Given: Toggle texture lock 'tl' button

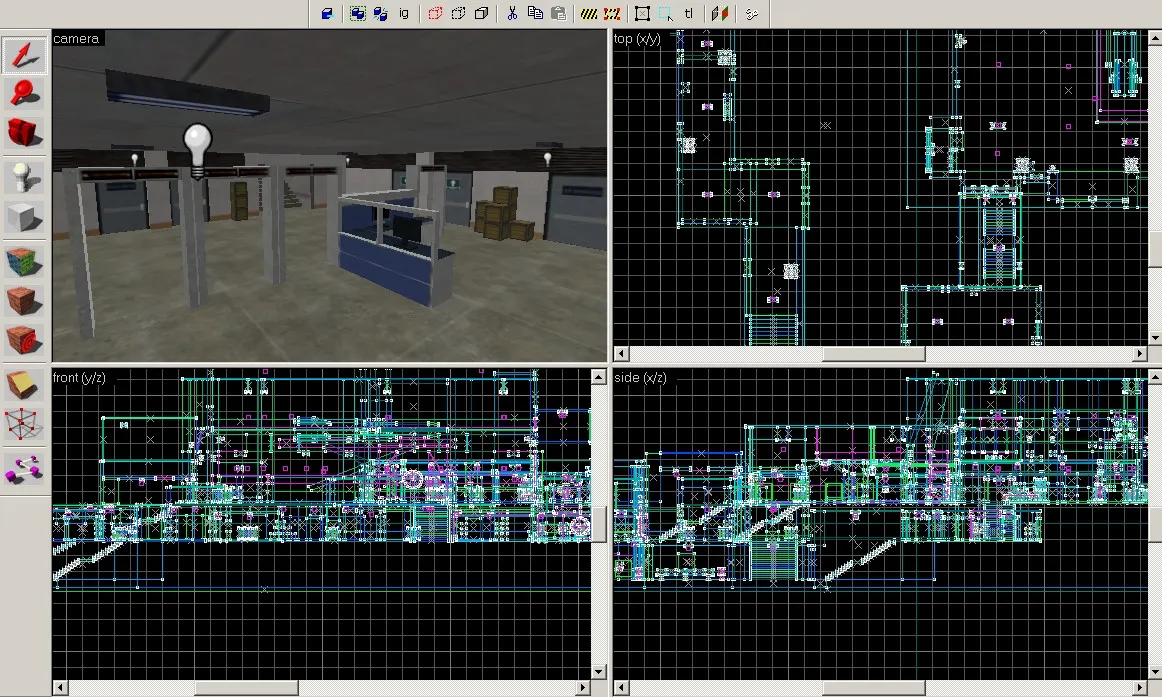Looking at the screenshot, I should pos(689,14).
